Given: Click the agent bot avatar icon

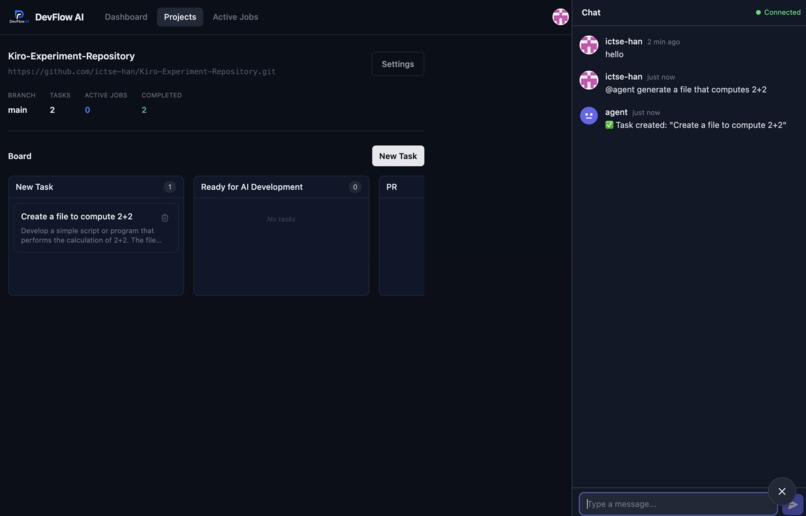Looking at the screenshot, I should click(x=589, y=116).
